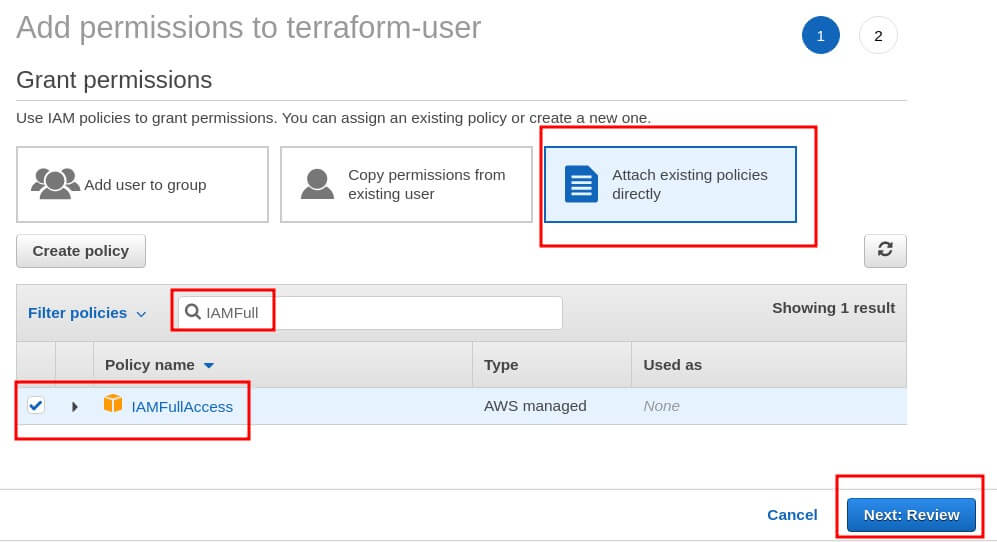
Task: Click the person icon on Copy permissions
Action: point(317,184)
